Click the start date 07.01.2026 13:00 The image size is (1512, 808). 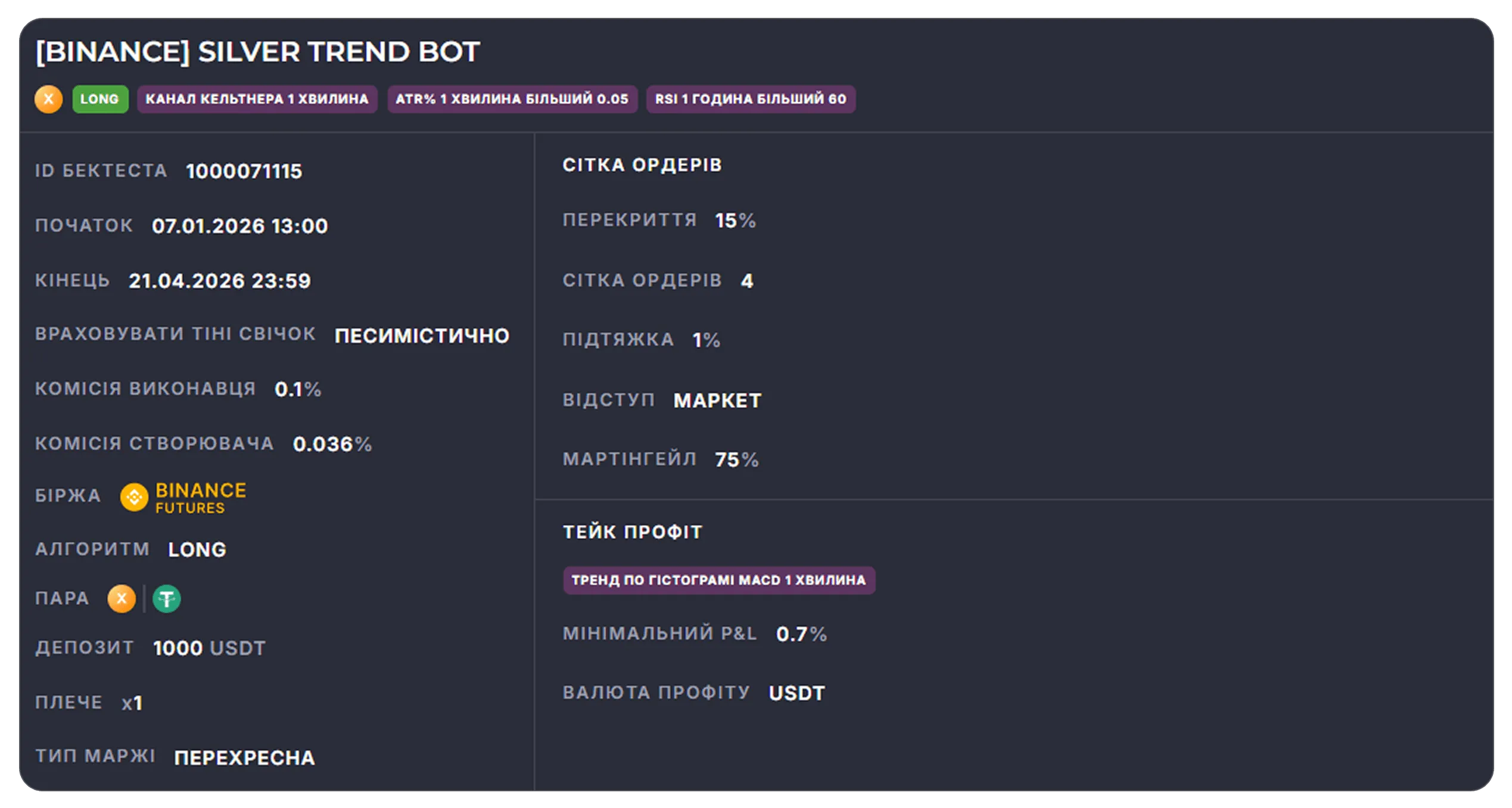[x=239, y=226]
